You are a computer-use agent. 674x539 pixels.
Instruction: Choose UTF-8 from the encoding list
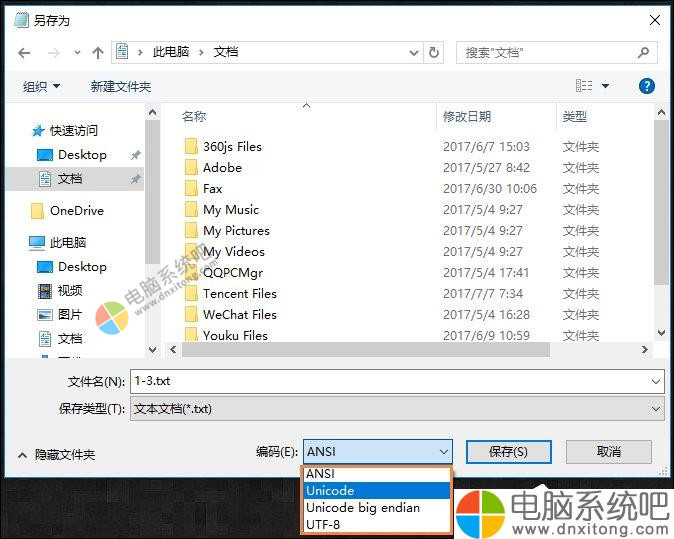tap(377, 525)
